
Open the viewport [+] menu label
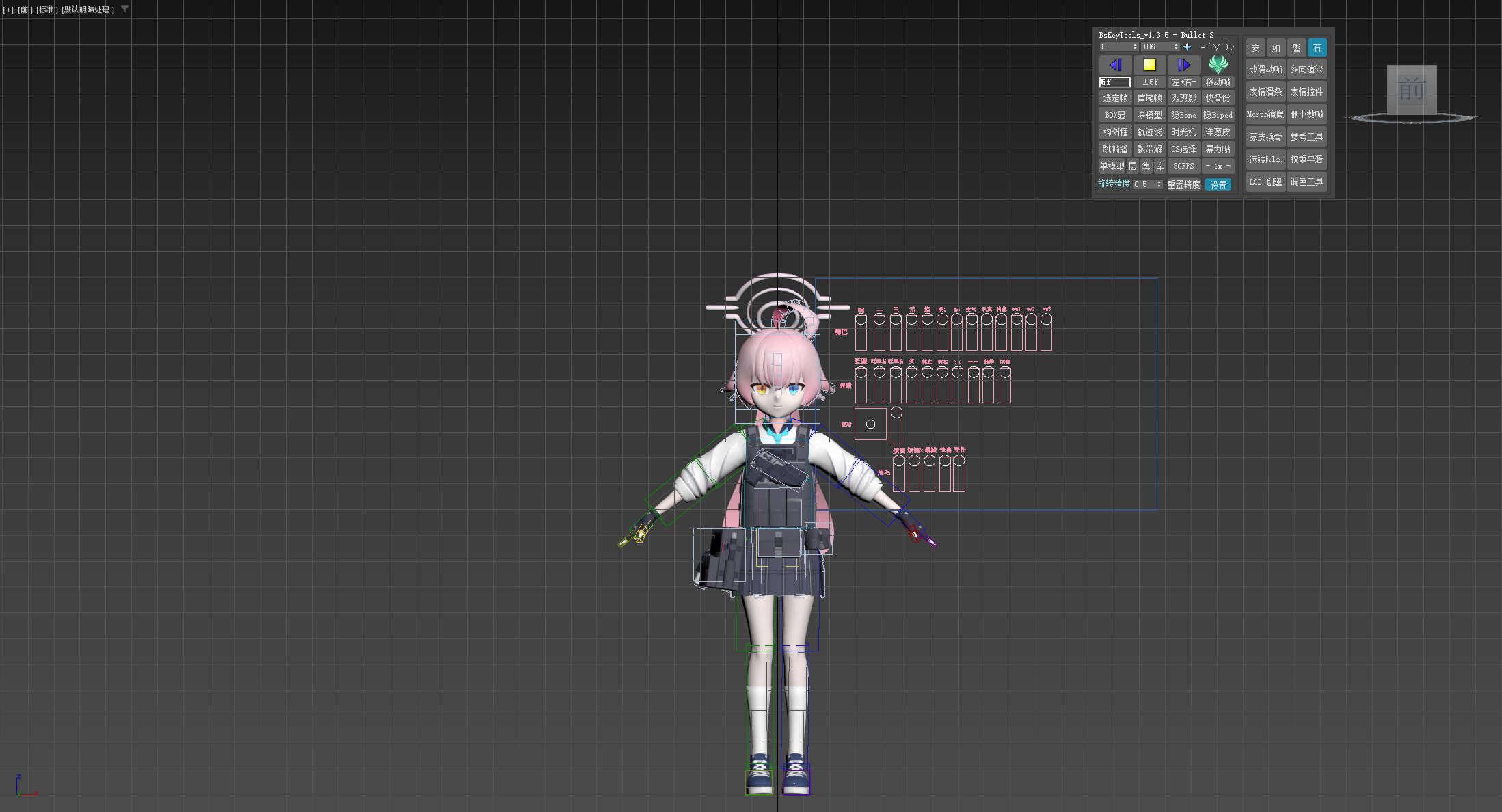[x=8, y=10]
